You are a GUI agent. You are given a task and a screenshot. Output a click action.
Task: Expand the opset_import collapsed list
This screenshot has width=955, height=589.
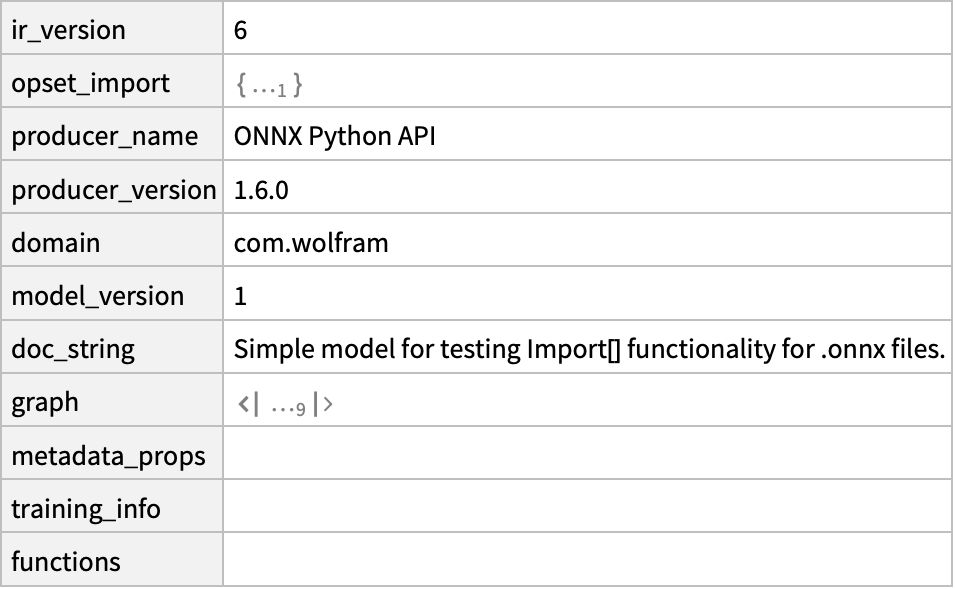tap(269, 85)
